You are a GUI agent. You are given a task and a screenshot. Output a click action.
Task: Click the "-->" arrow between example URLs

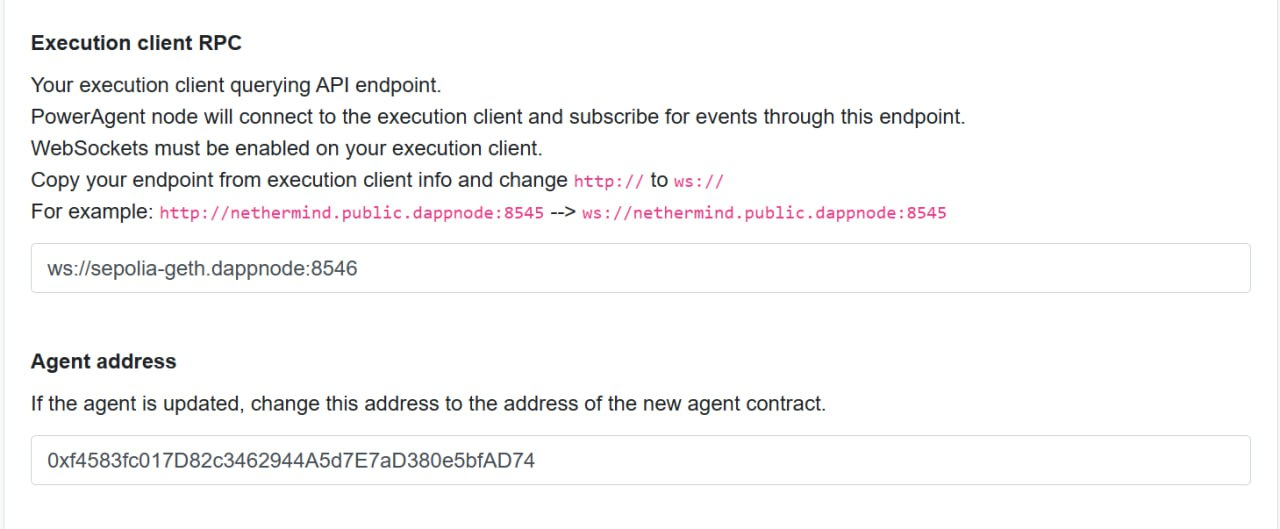[x=563, y=213]
